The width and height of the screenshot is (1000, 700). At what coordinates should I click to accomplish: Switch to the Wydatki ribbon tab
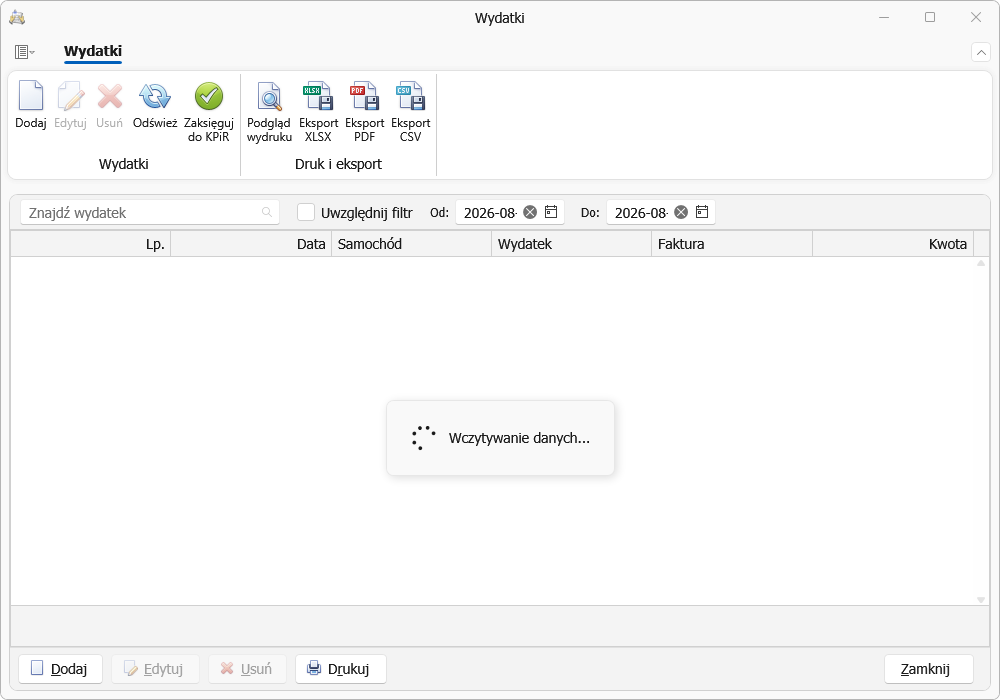(x=92, y=51)
